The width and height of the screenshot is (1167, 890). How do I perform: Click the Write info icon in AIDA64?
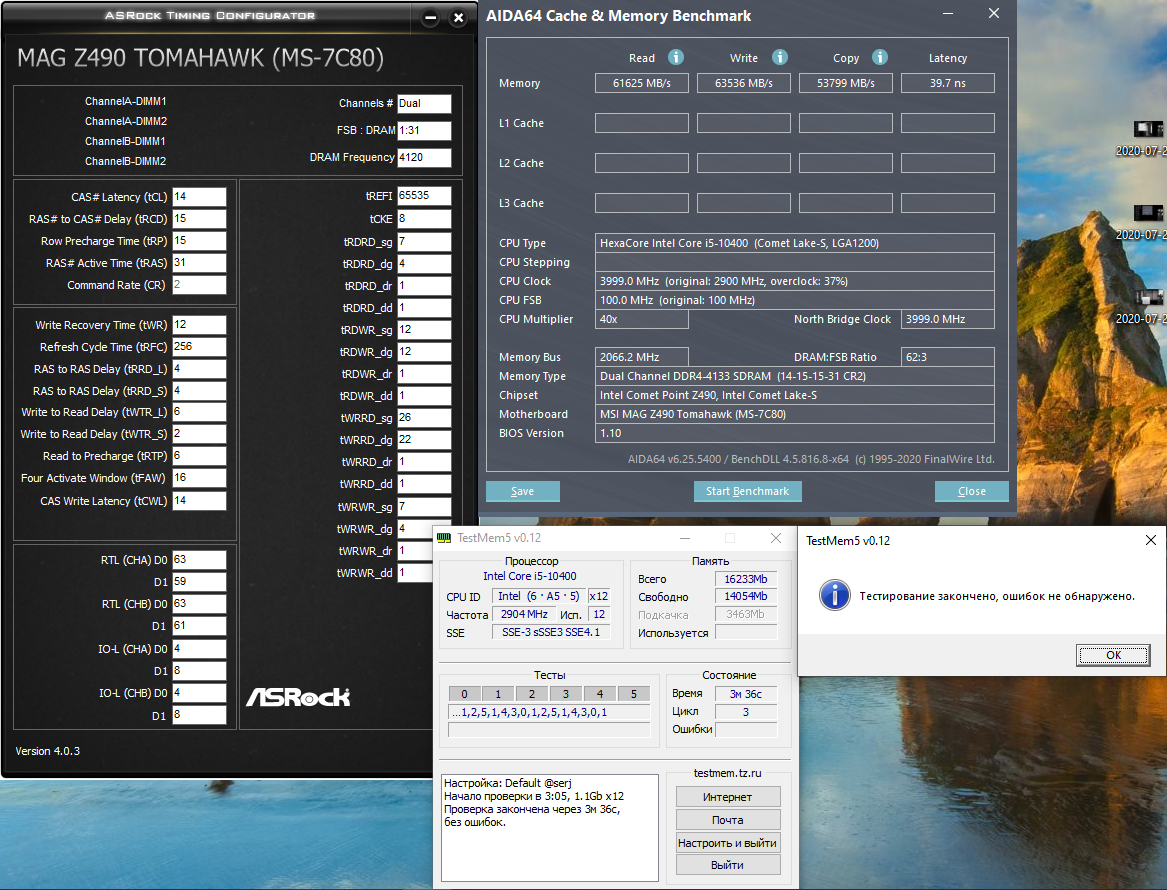tap(779, 57)
